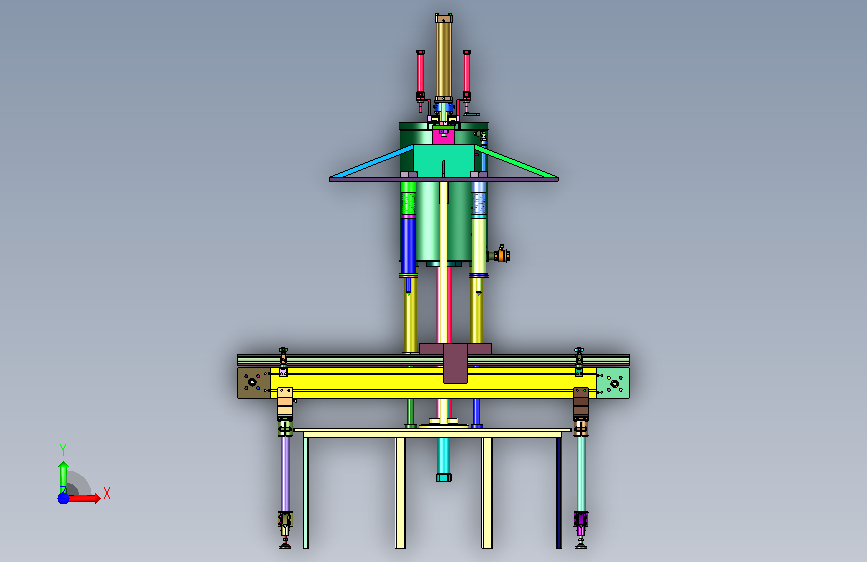Select the purple support leg on the left
Image resolution: width=867 pixels, height=562 pixels.
285,474
